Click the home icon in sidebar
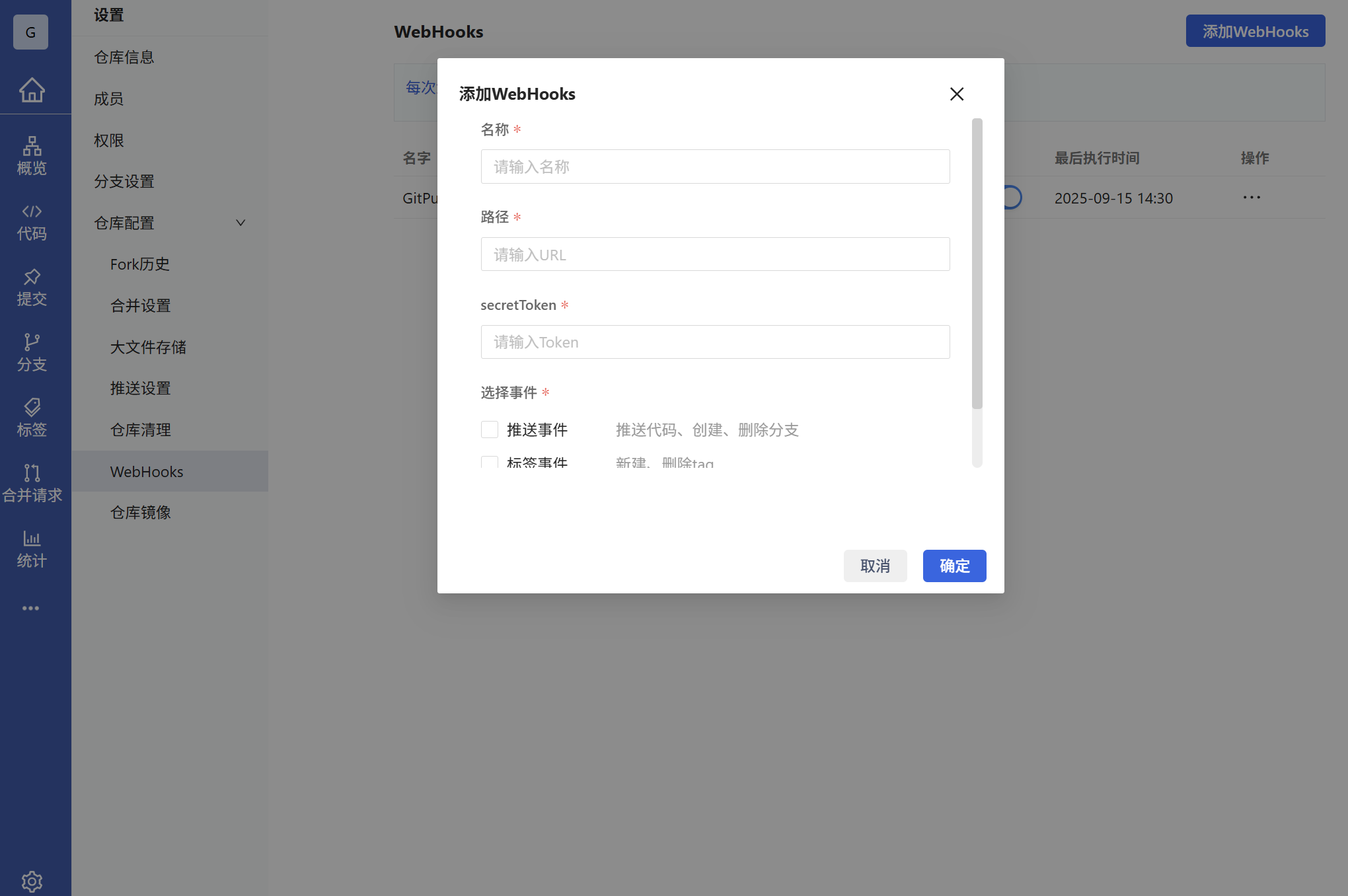 pyautogui.click(x=32, y=90)
